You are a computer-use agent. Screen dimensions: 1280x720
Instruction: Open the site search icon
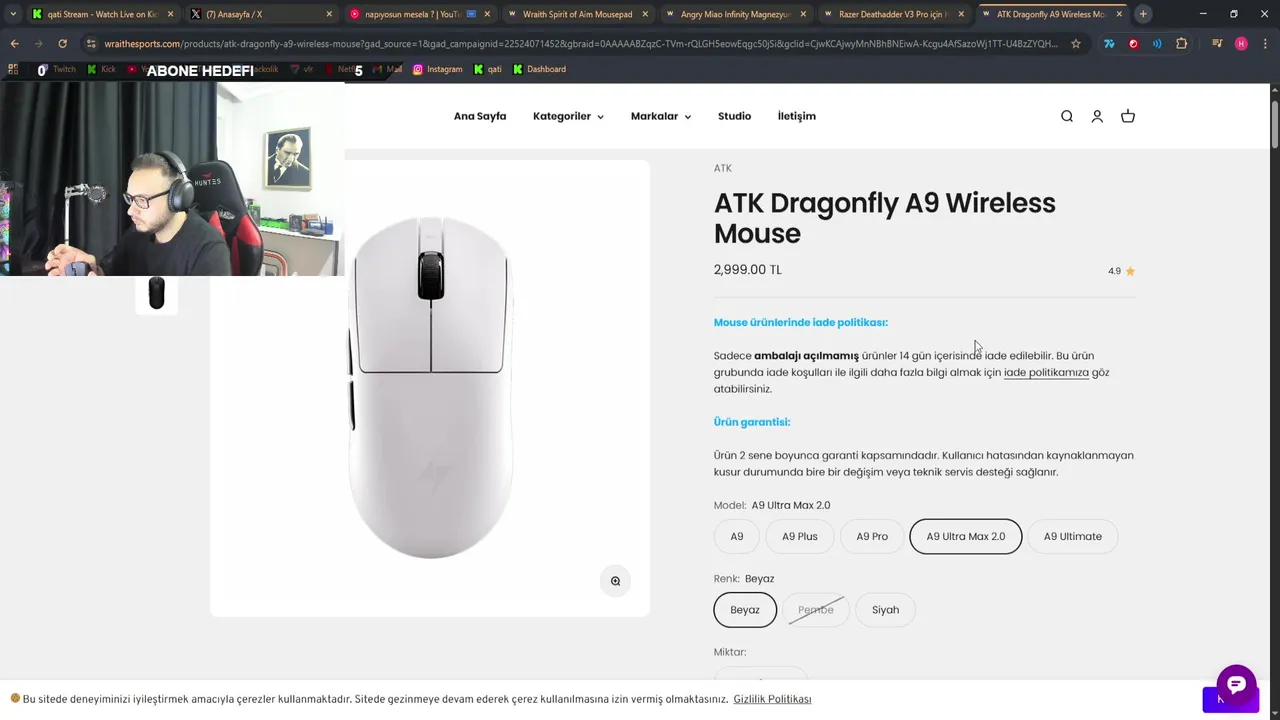click(1067, 116)
